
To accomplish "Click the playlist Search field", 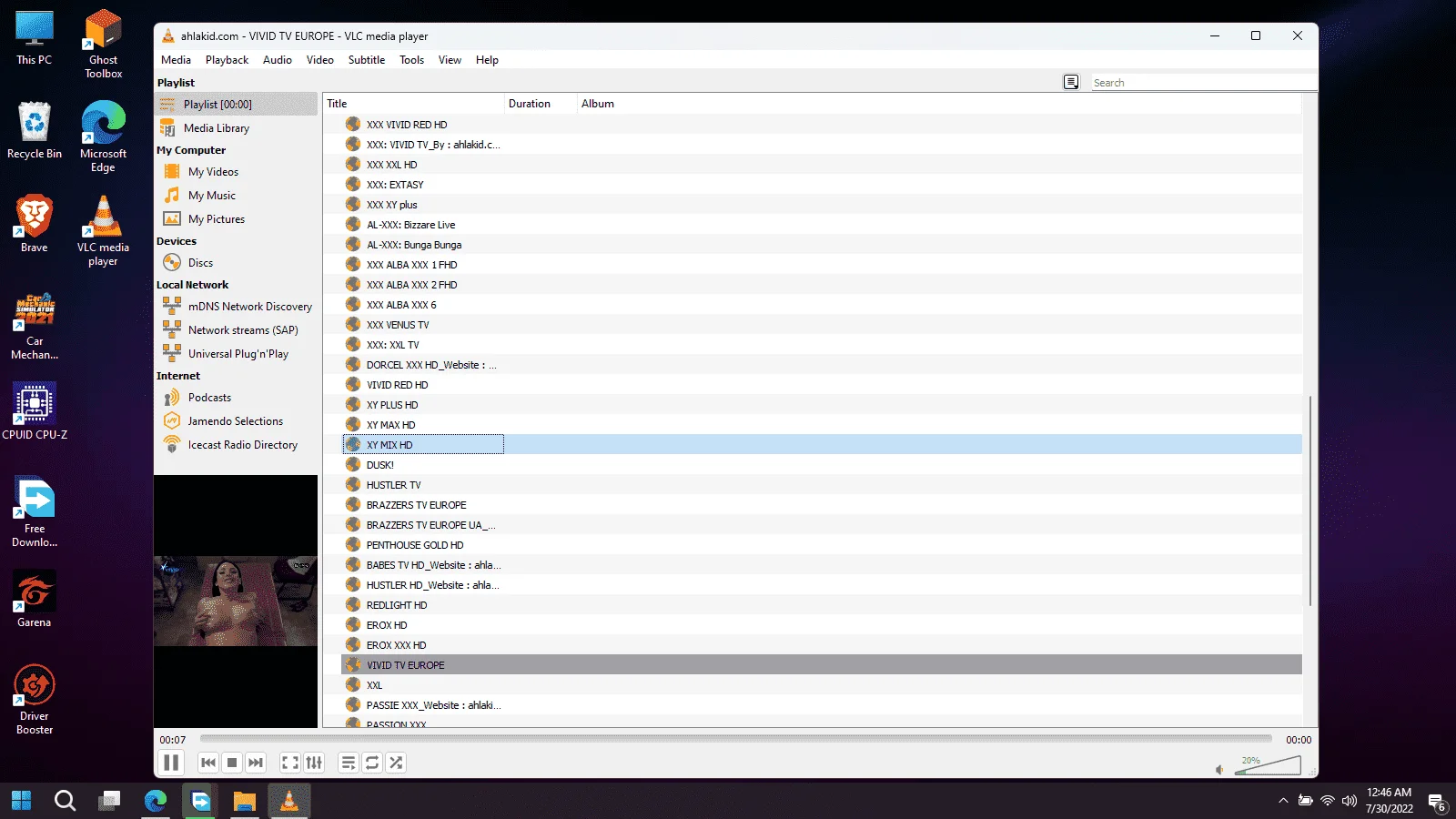I will [x=1203, y=82].
